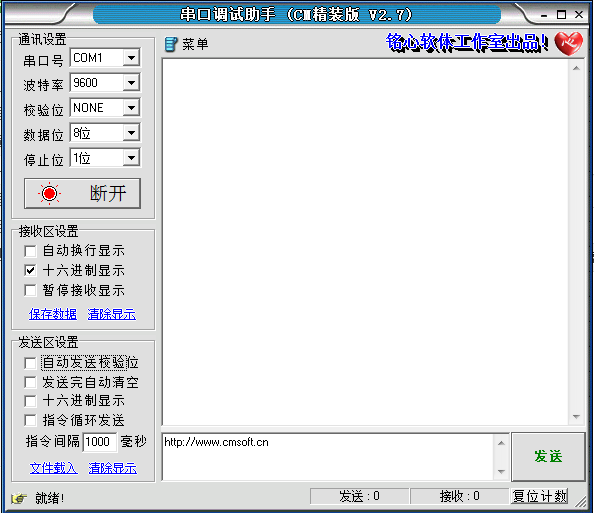The image size is (594, 513).
Task: Click the red heart logo icon
Action: point(568,44)
